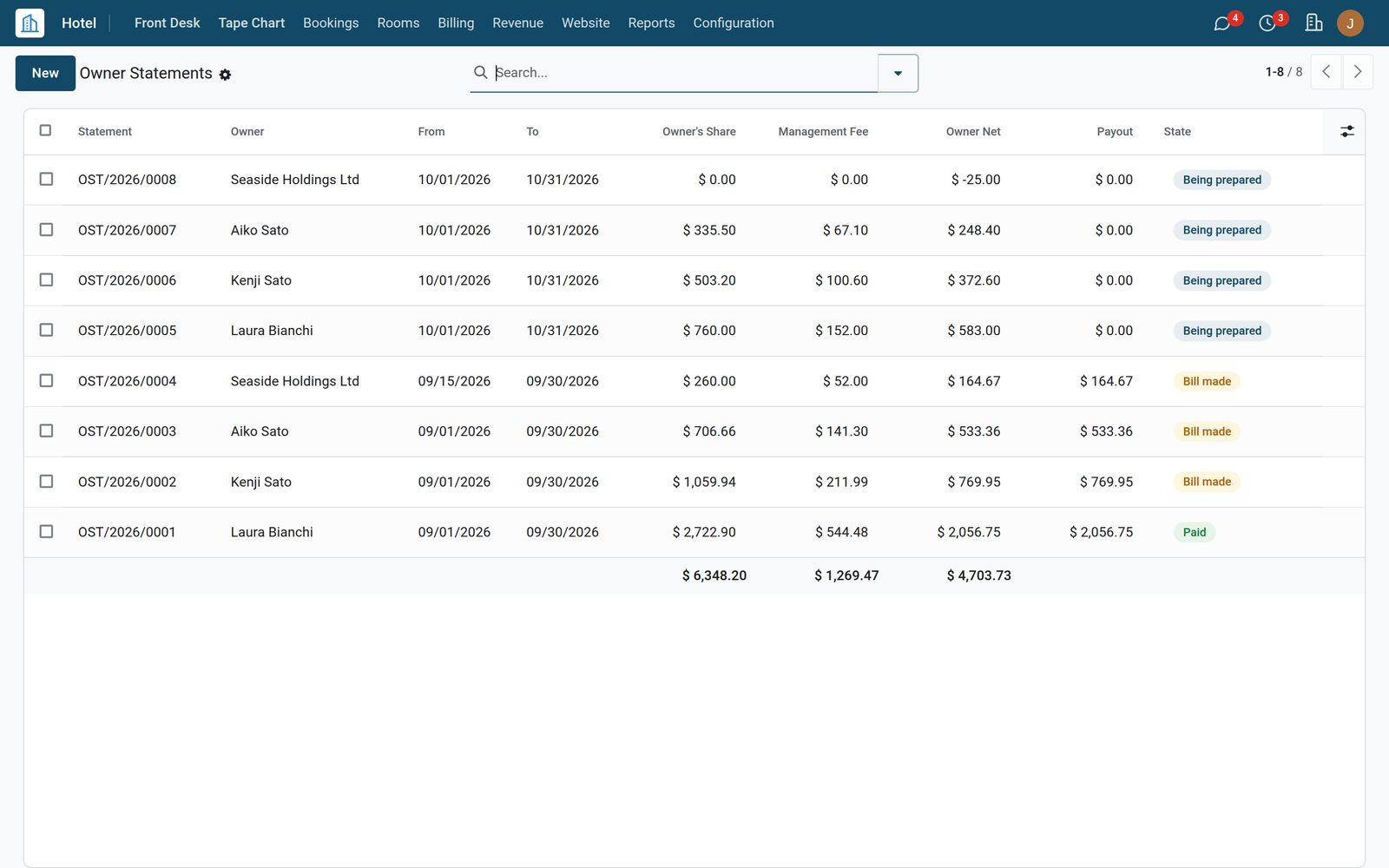Go to the previous page arrow
Viewport: 1389px width, 868px height.
pyautogui.click(x=1326, y=72)
